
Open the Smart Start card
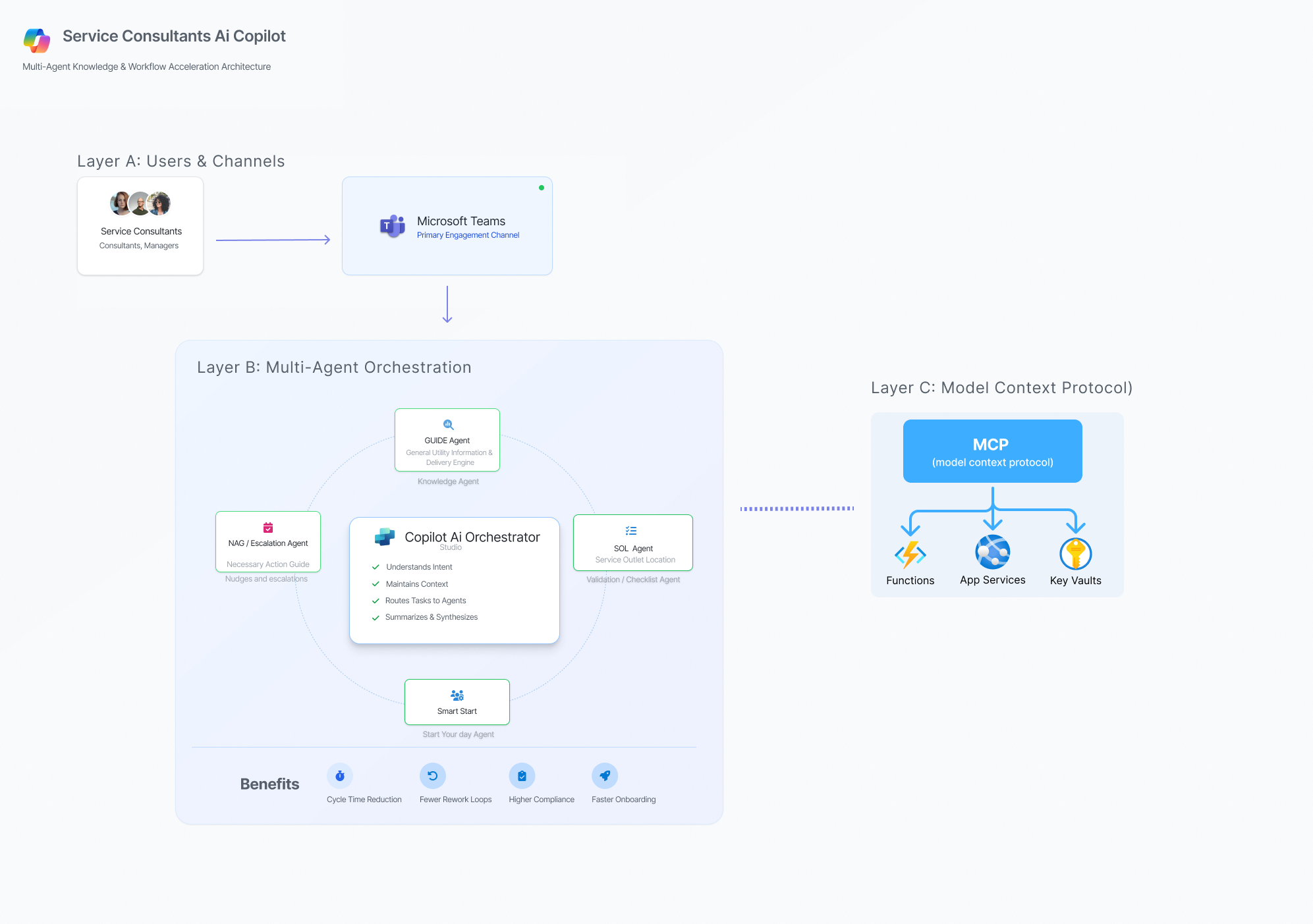click(x=457, y=702)
